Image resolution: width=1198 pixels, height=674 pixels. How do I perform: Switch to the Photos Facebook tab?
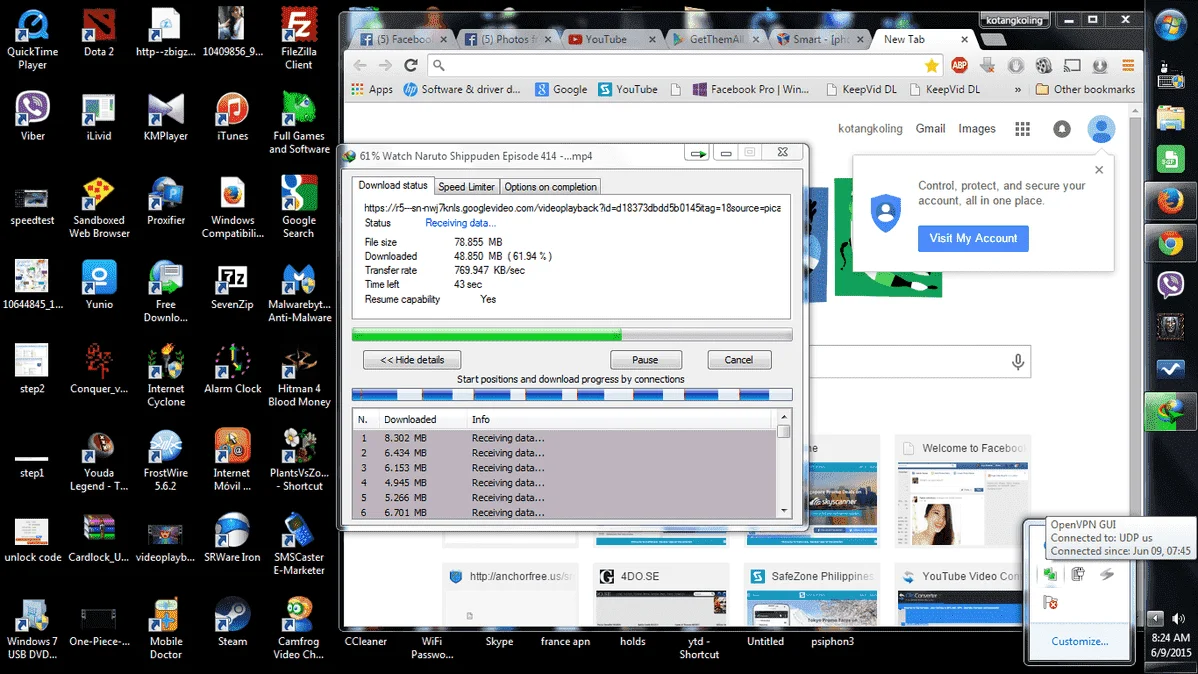pos(508,39)
